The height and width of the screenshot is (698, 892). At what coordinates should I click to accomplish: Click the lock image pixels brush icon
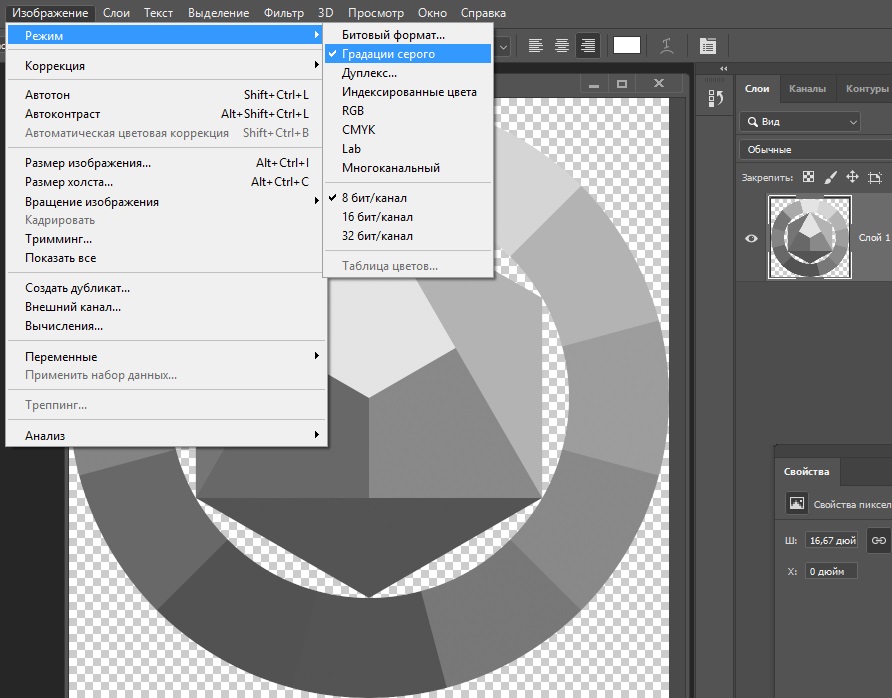[x=830, y=177]
